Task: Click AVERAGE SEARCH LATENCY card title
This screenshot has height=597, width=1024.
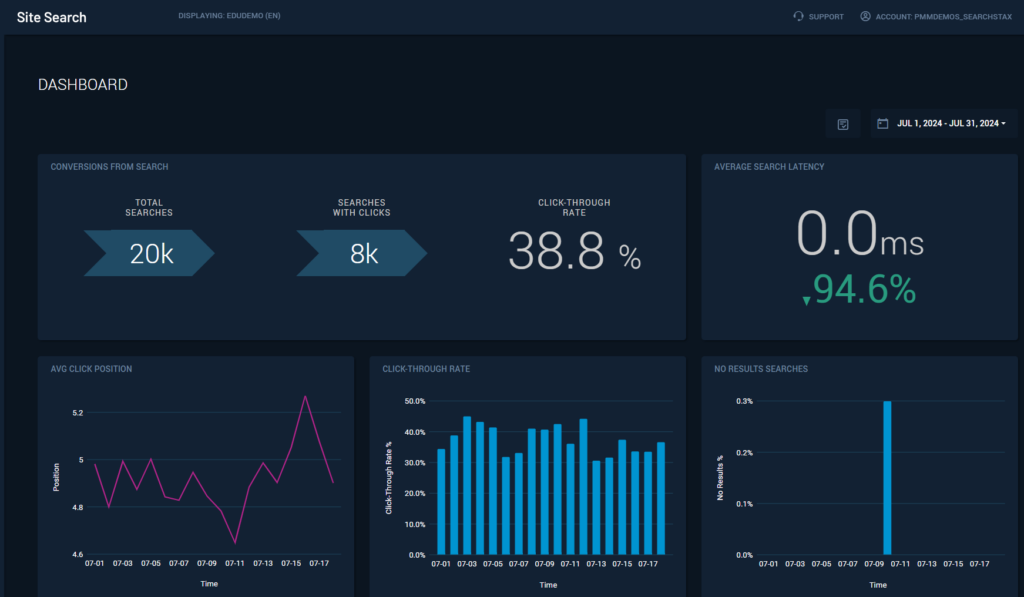Action: (x=769, y=167)
